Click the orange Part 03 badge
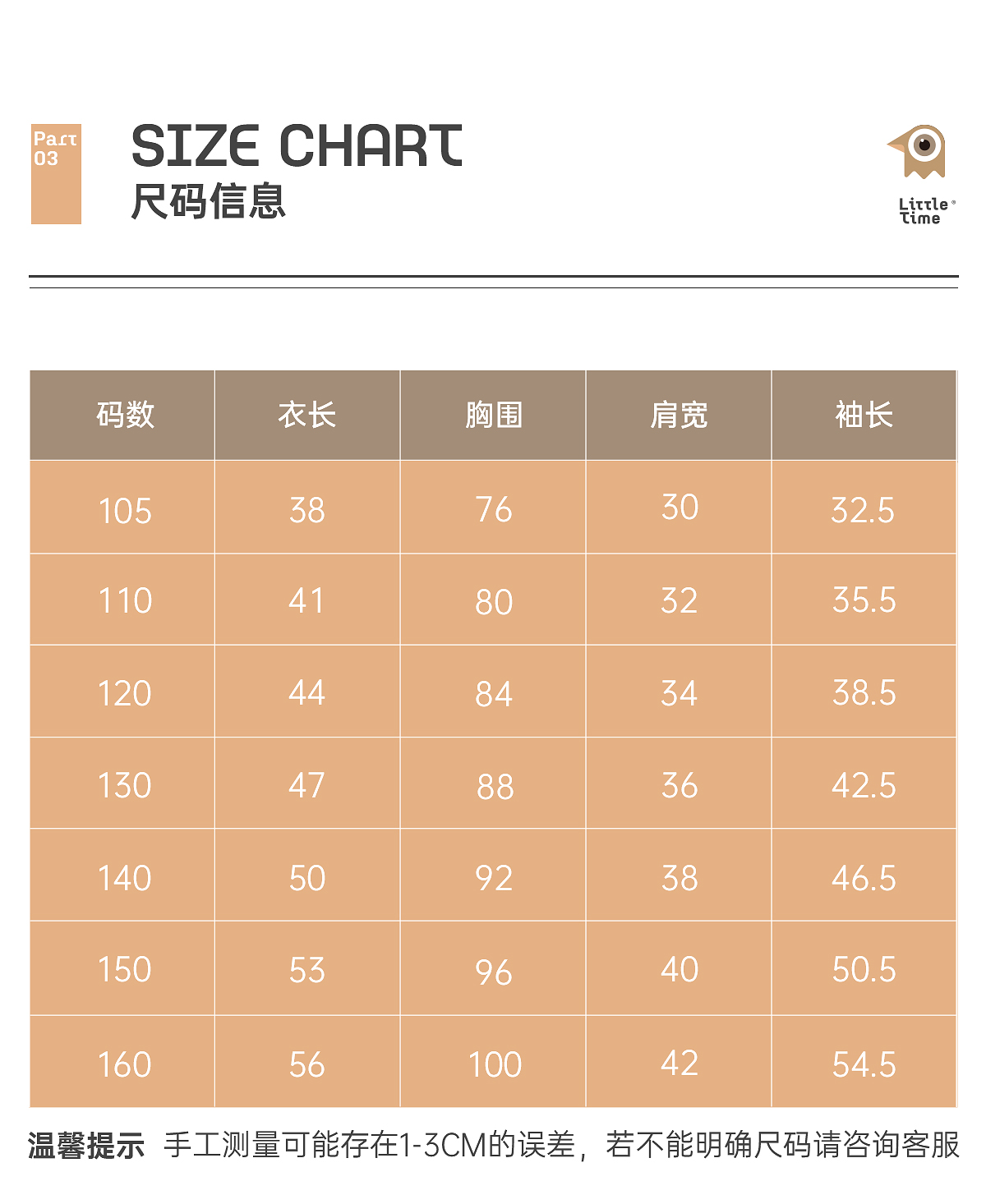The width and height of the screenshot is (986, 1204). pos(56,174)
